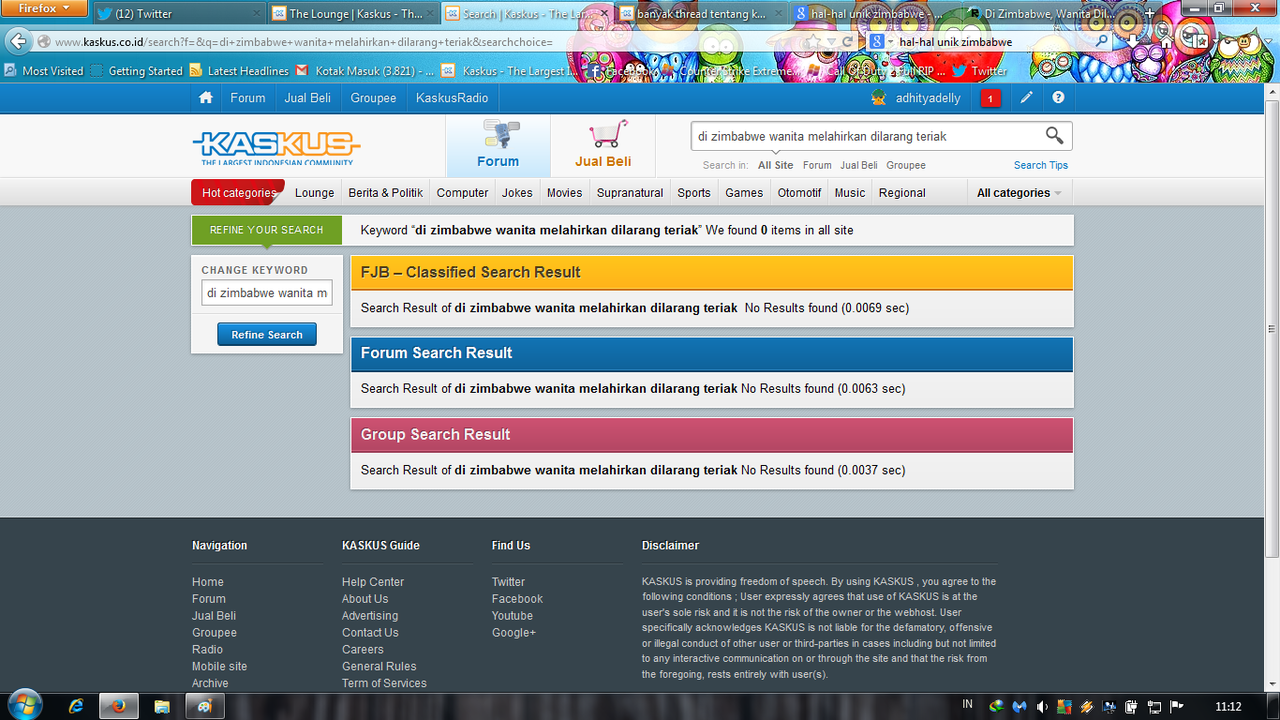Click the adhityadelly user avatar icon
This screenshot has height=720, width=1280.
coord(878,98)
